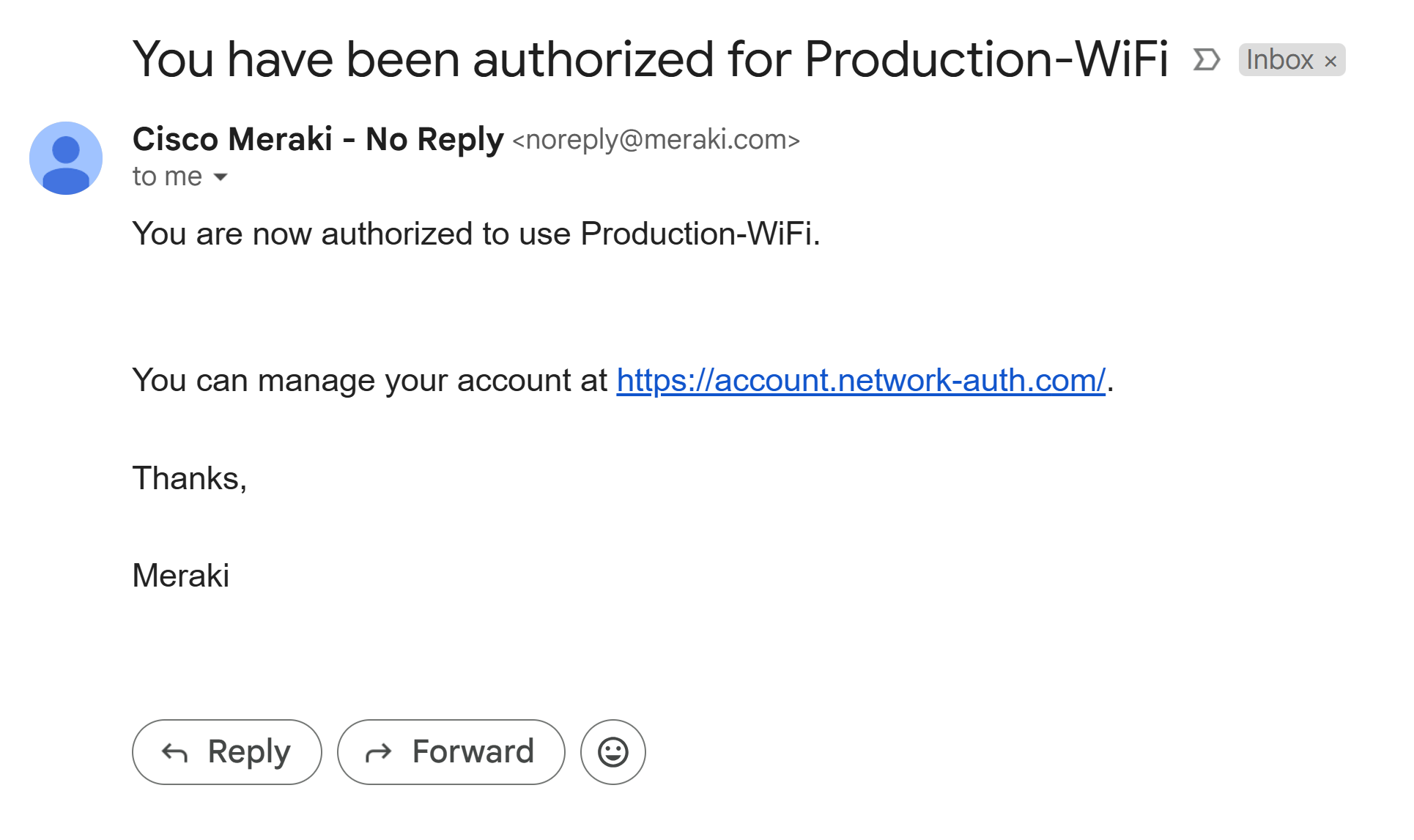1414x840 pixels.
Task: Click the 'Thanks,' closing line
Action: point(190,478)
